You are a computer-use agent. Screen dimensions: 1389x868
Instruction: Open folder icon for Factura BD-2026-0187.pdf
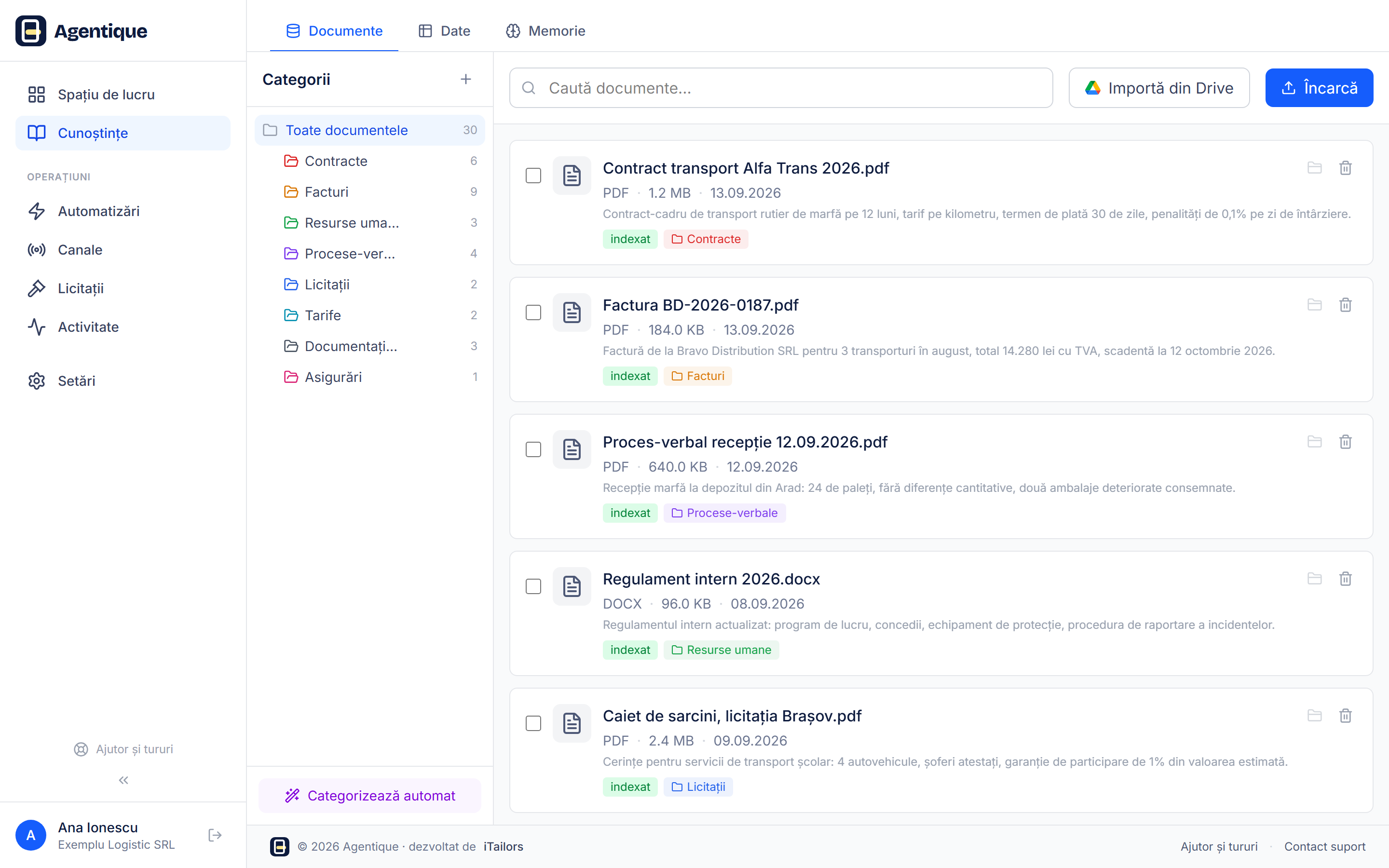[x=1314, y=305]
